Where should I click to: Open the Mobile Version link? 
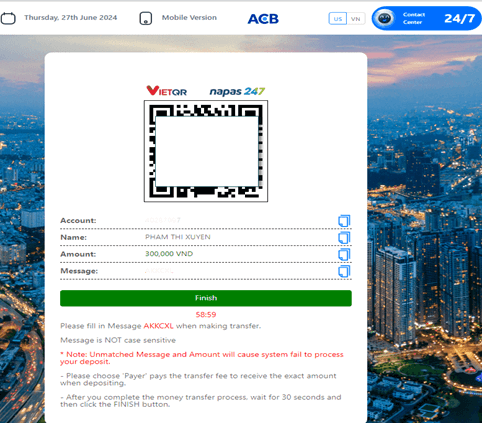[x=189, y=18]
